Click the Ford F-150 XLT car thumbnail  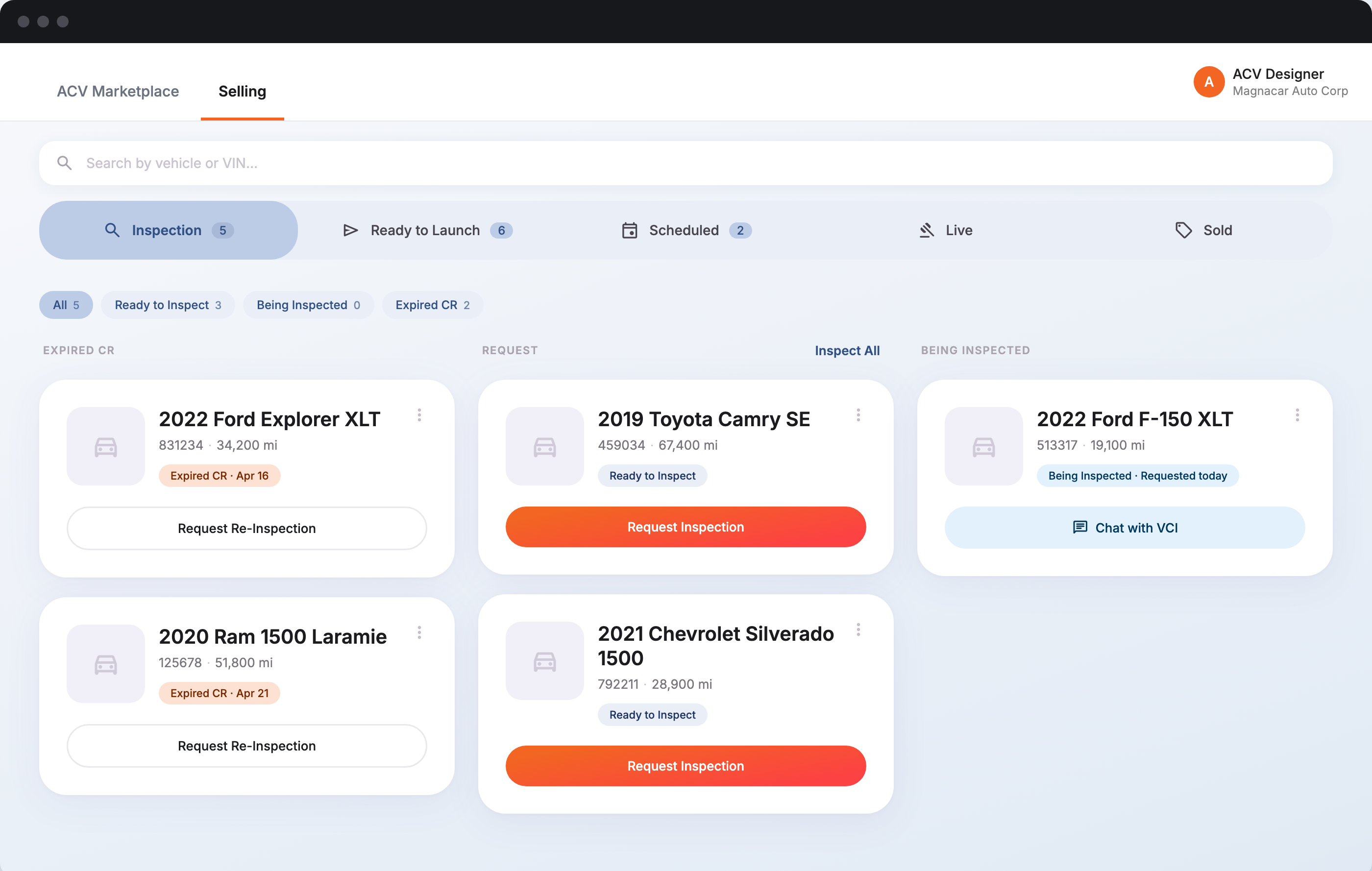coord(984,446)
